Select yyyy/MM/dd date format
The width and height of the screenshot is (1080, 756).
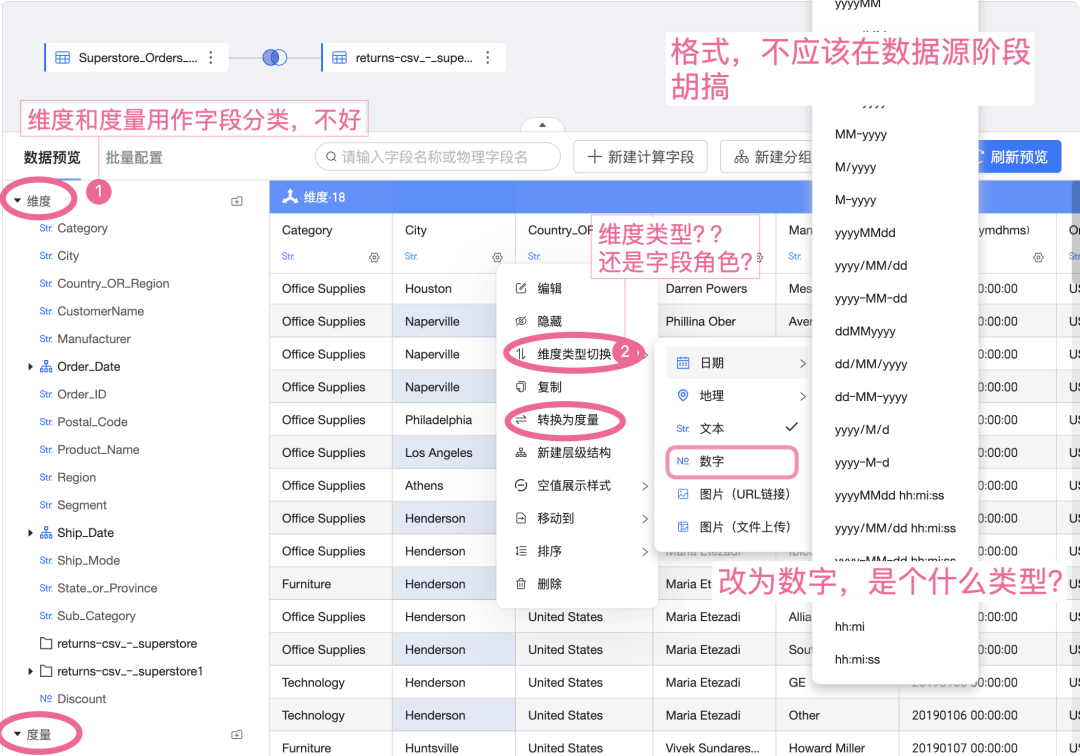pos(871,266)
